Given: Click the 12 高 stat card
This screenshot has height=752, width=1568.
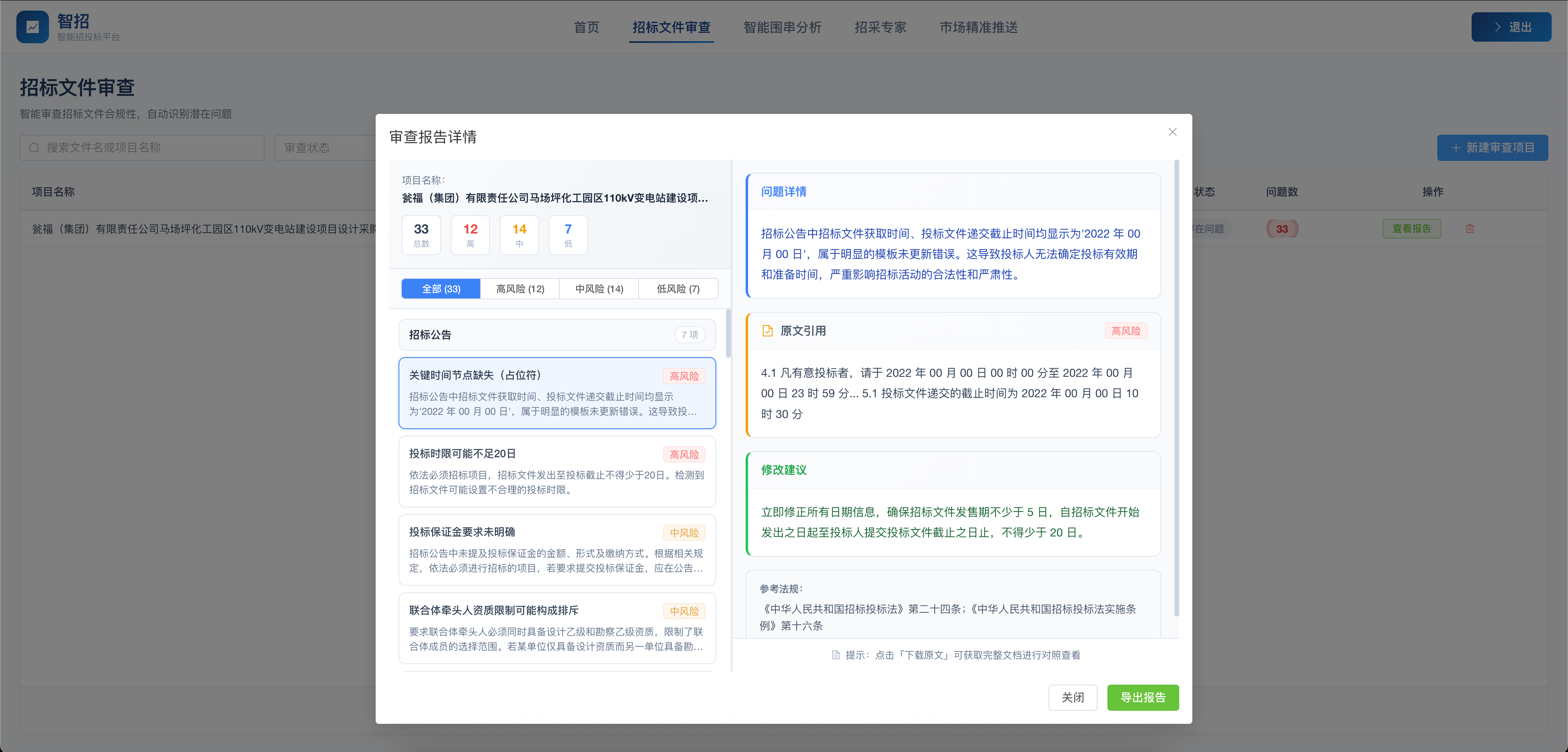Looking at the screenshot, I should pyautogui.click(x=470, y=235).
